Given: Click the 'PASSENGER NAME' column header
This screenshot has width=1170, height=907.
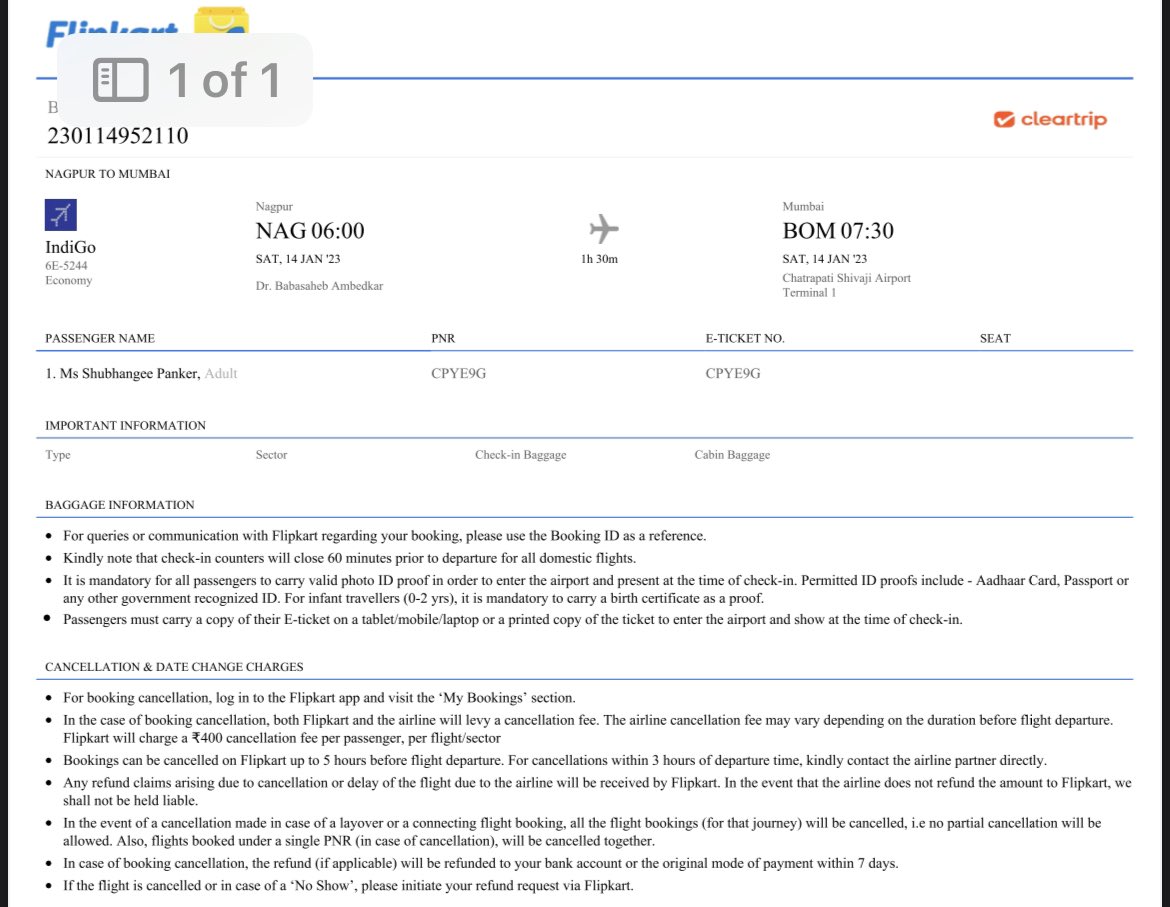Looking at the screenshot, I should pyautogui.click(x=100, y=338).
